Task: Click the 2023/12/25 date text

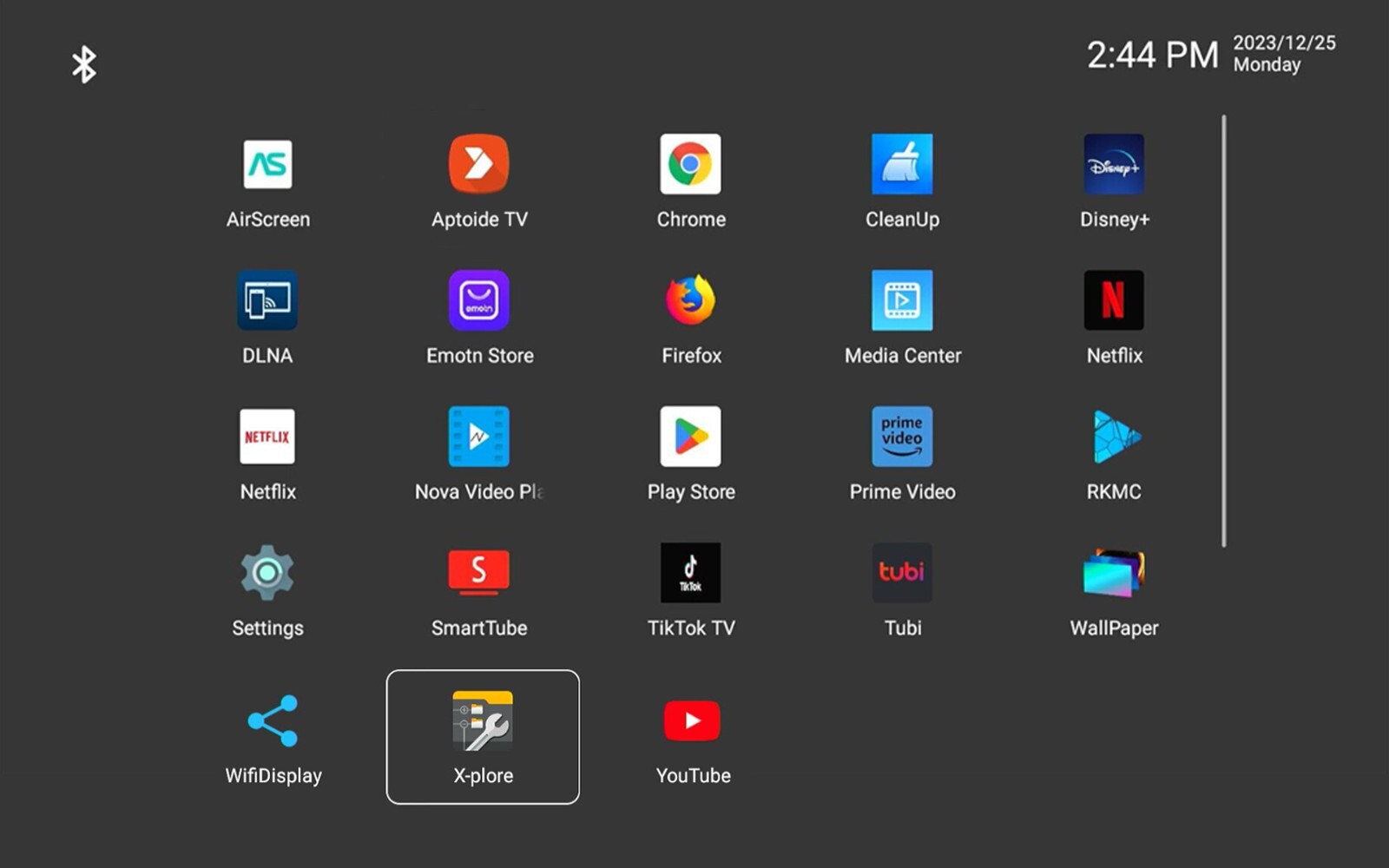Action: (1284, 43)
